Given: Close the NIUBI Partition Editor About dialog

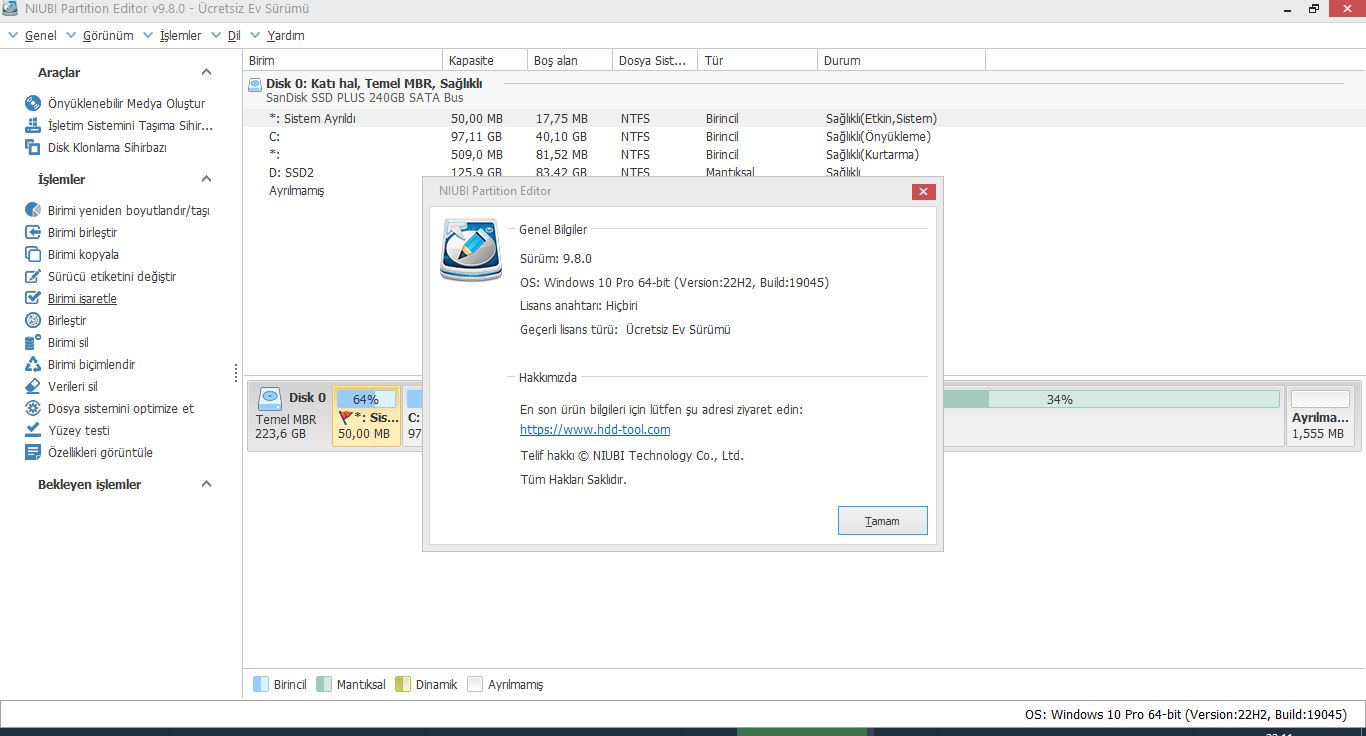Looking at the screenshot, I should pyautogui.click(x=924, y=191).
